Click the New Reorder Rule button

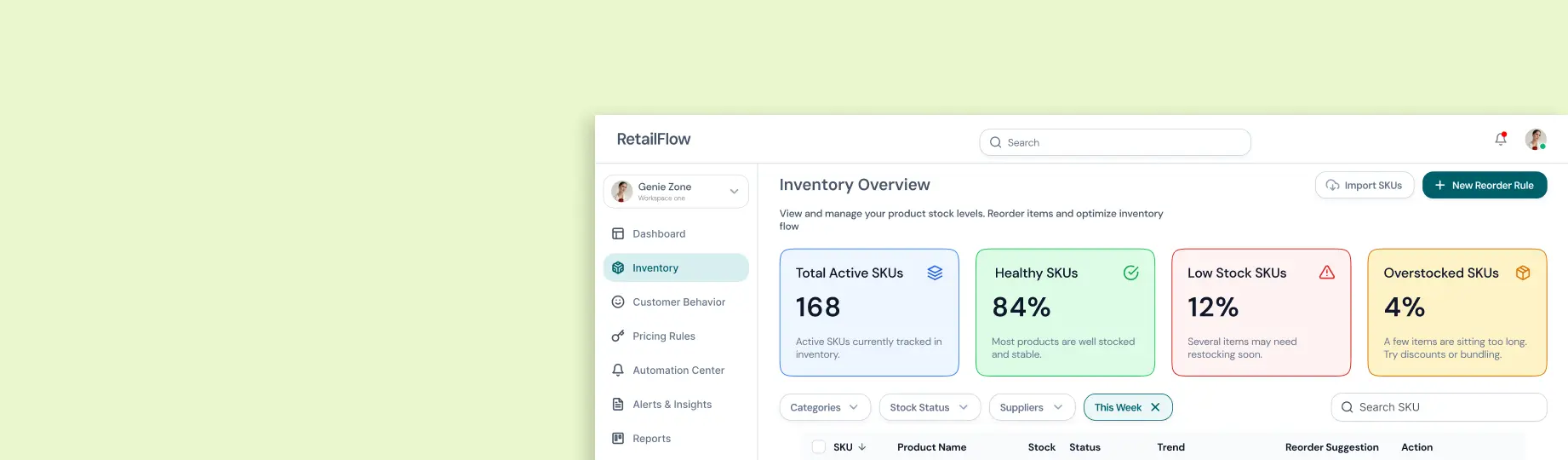[1485, 185]
